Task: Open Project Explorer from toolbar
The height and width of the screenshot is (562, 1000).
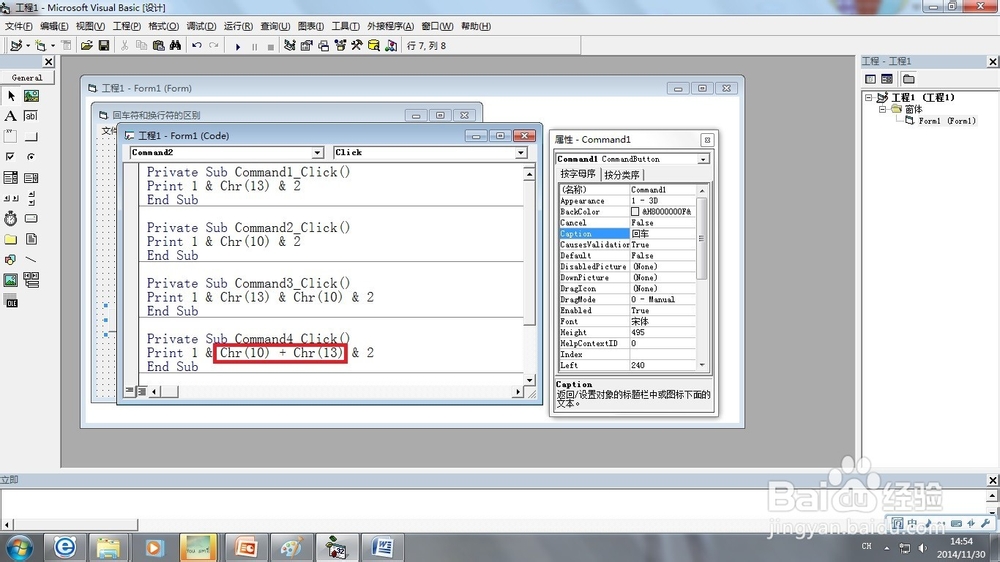Action: (290, 45)
